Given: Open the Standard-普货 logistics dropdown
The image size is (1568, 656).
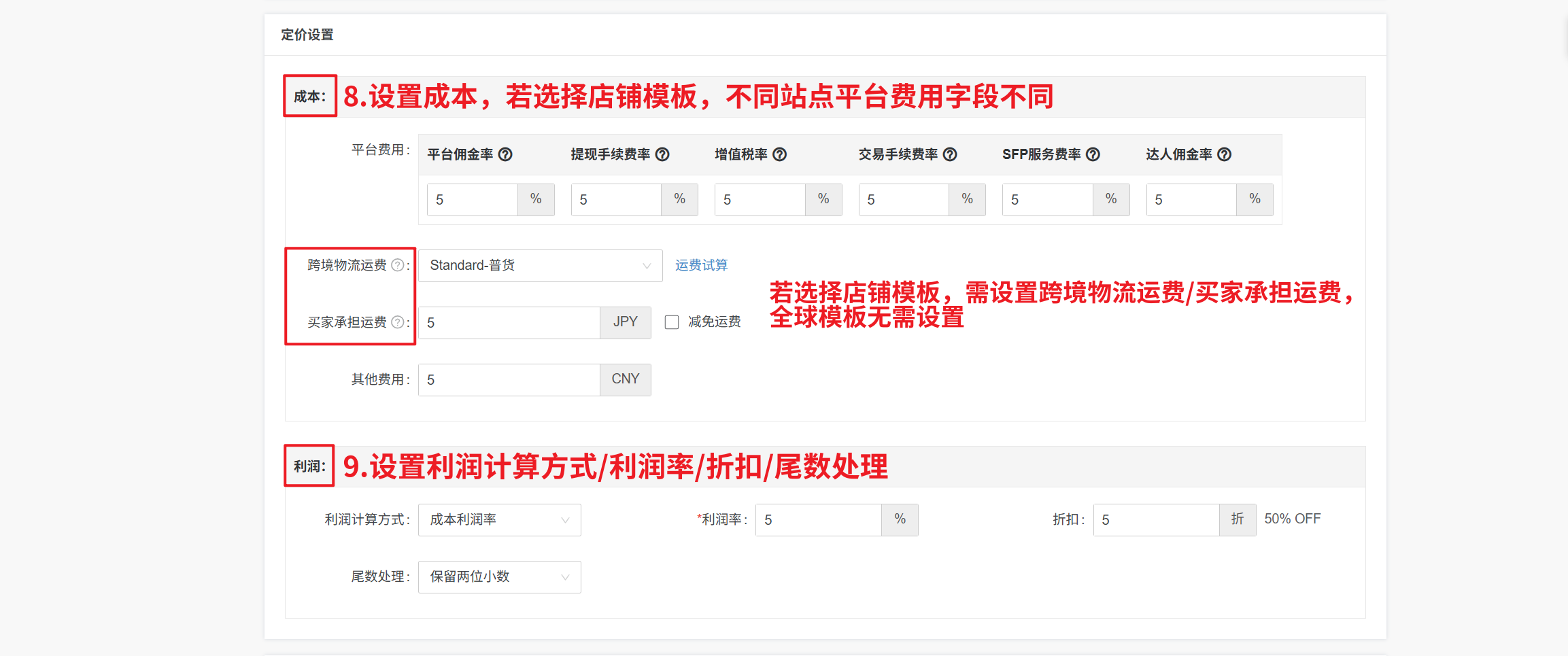Looking at the screenshot, I should coord(540,266).
